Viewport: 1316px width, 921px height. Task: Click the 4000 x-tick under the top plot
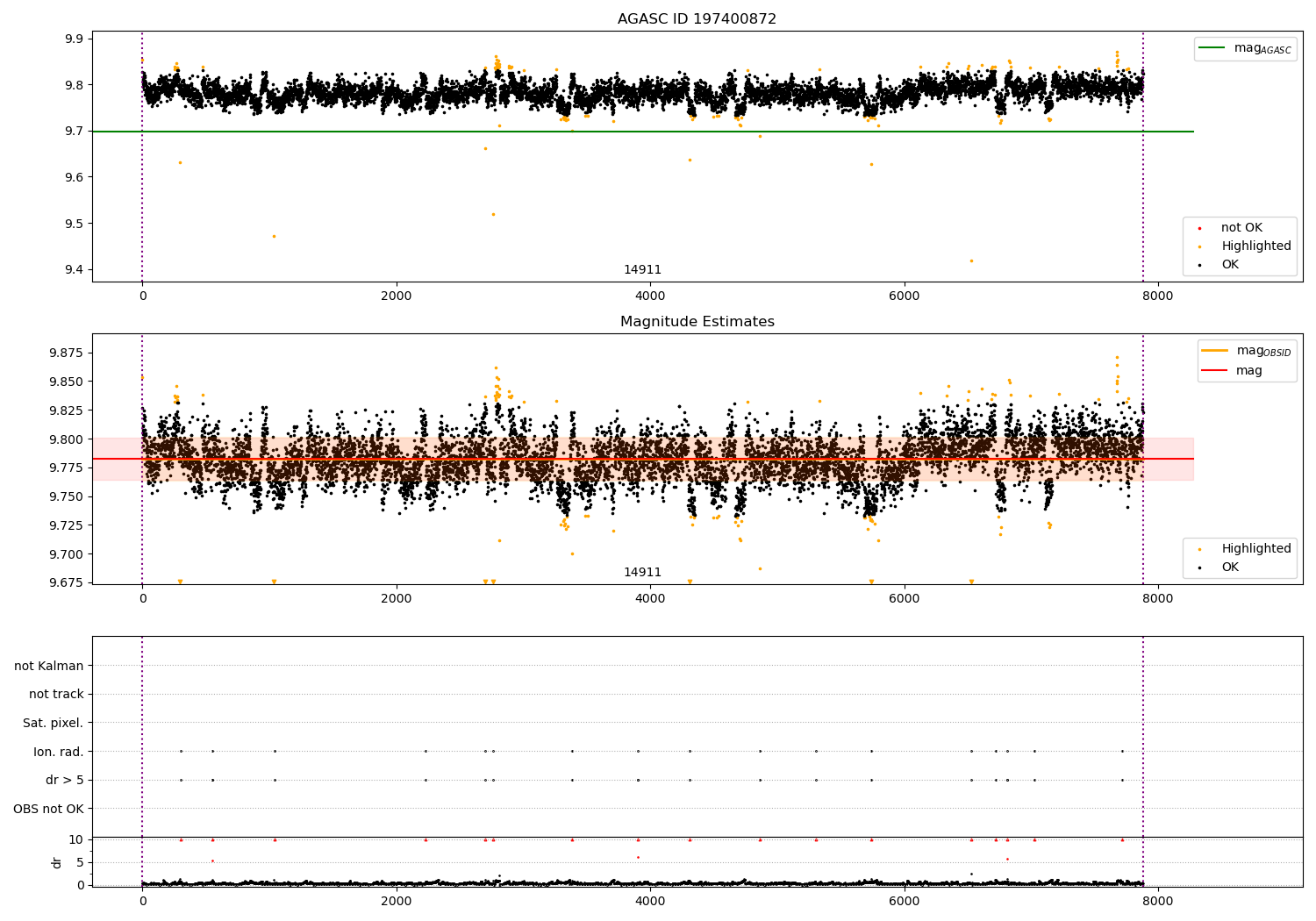650,296
